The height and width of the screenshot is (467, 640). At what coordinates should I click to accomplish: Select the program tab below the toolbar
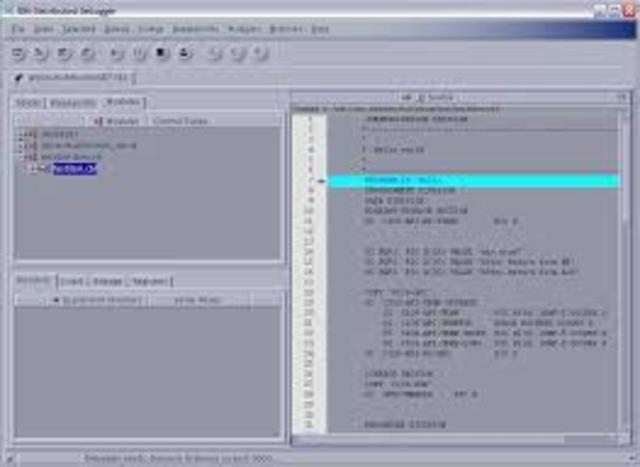pos(73,77)
